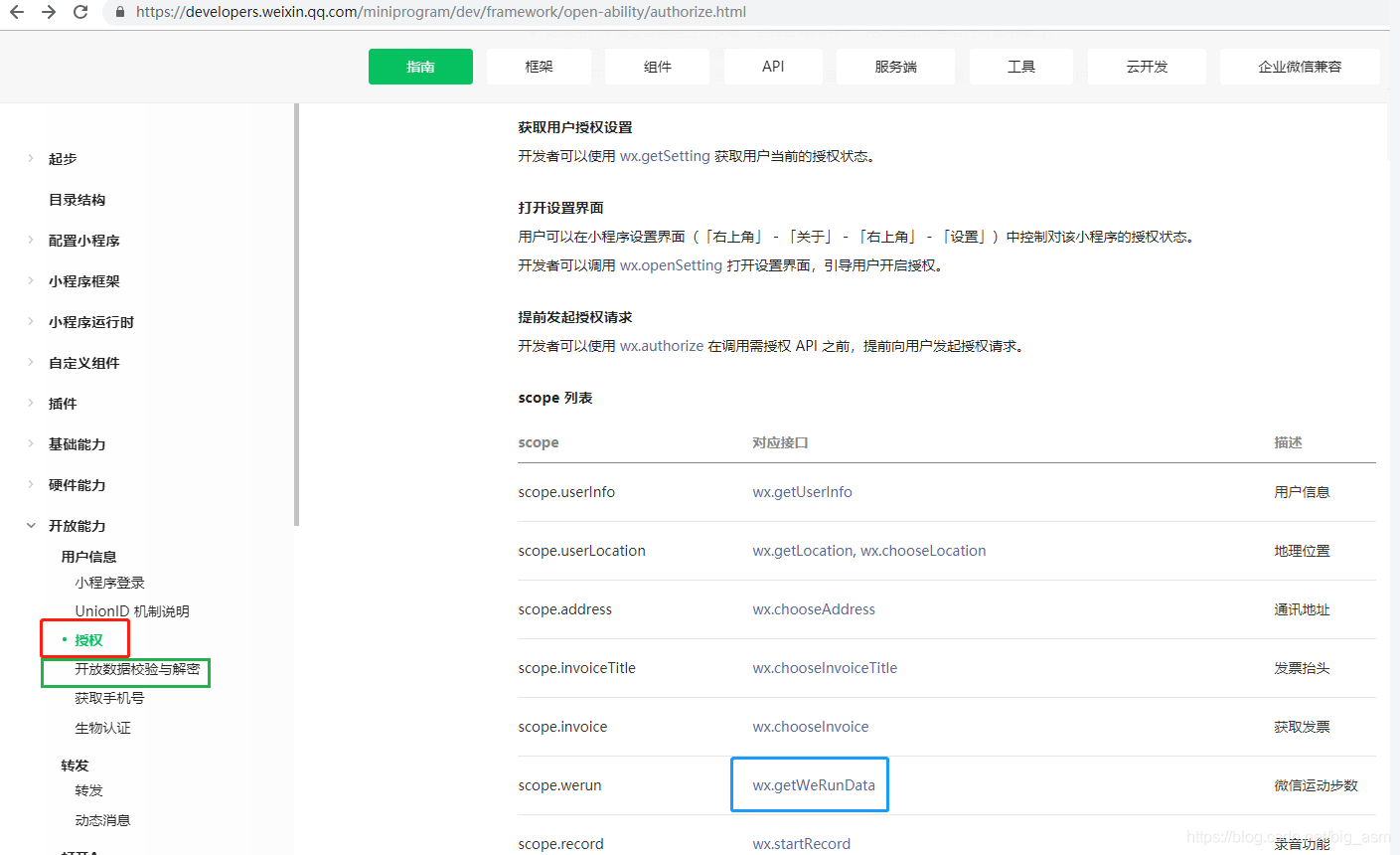Switch to the 组件 tab
Image resolution: width=1400 pixels, height=855 pixels.
click(x=657, y=67)
